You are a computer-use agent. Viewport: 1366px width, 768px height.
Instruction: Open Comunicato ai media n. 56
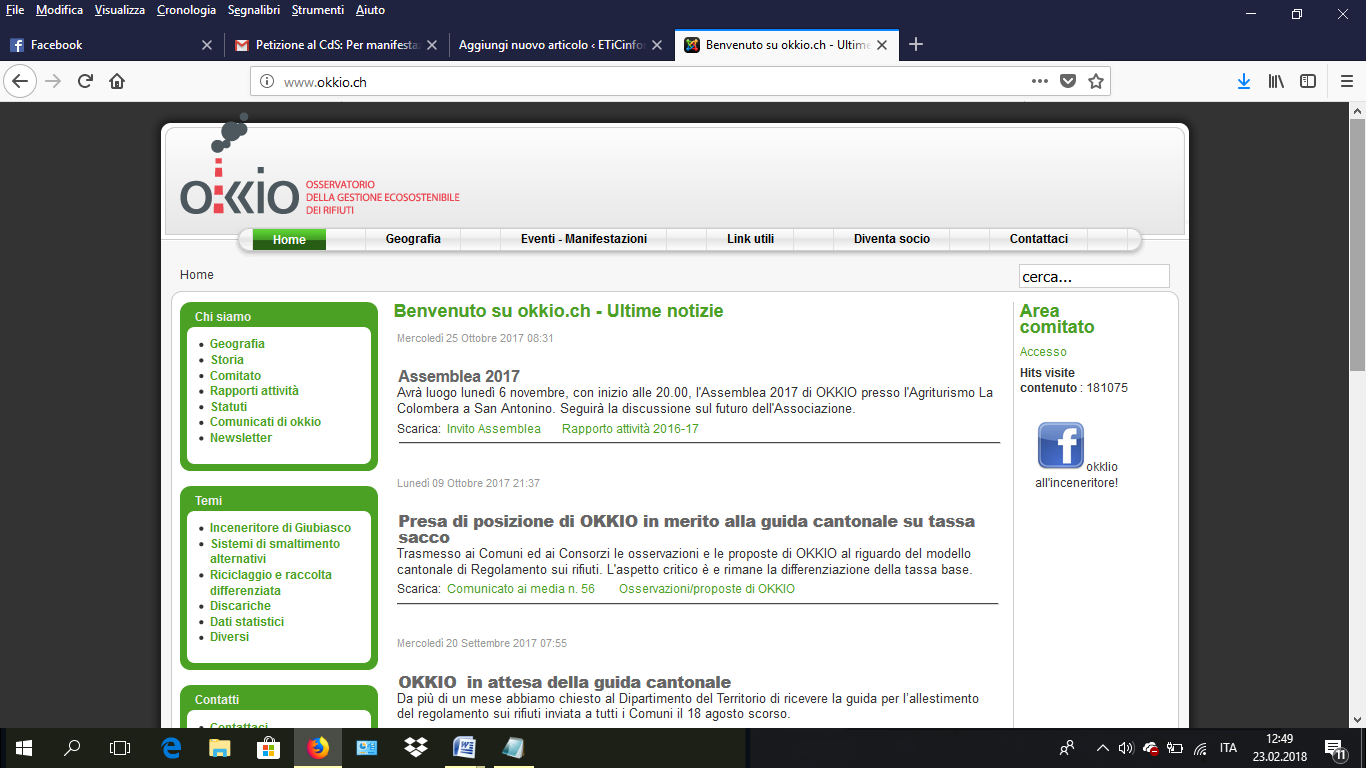point(521,589)
